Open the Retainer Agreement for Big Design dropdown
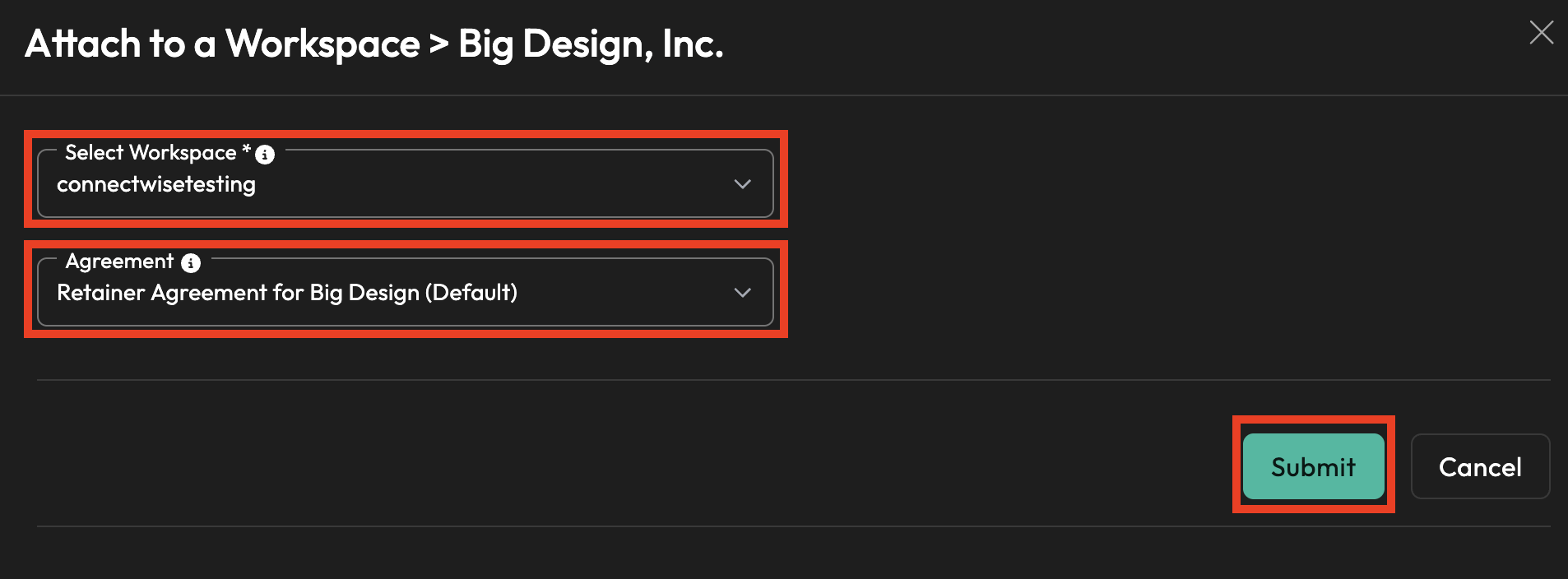Viewport: 1568px width, 579px height. point(405,293)
